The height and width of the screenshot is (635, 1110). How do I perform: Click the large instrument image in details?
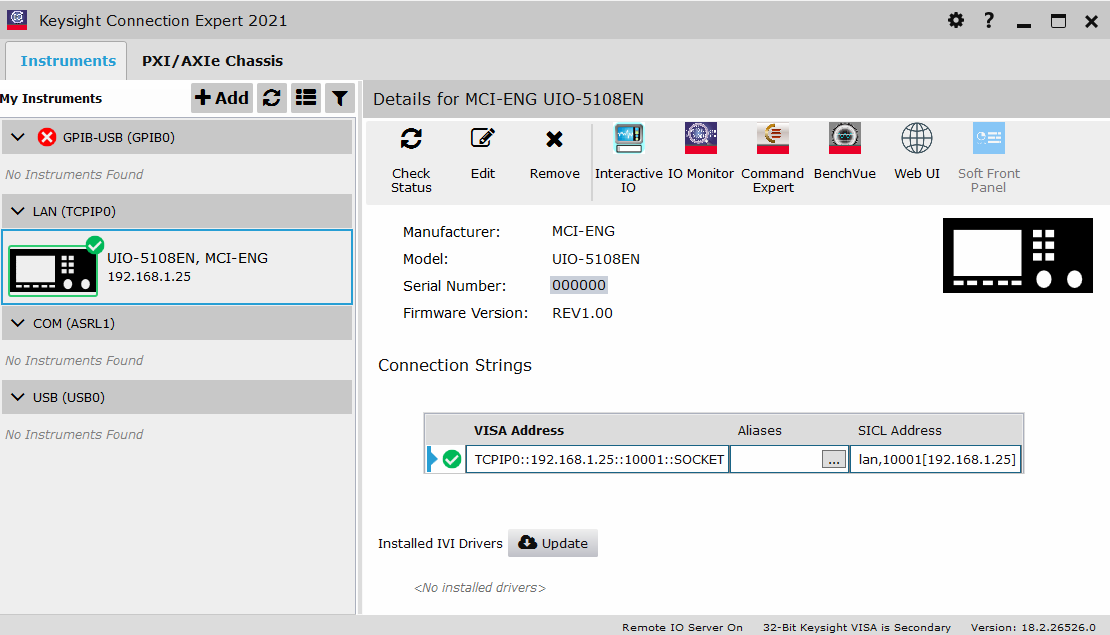[x=1018, y=256]
